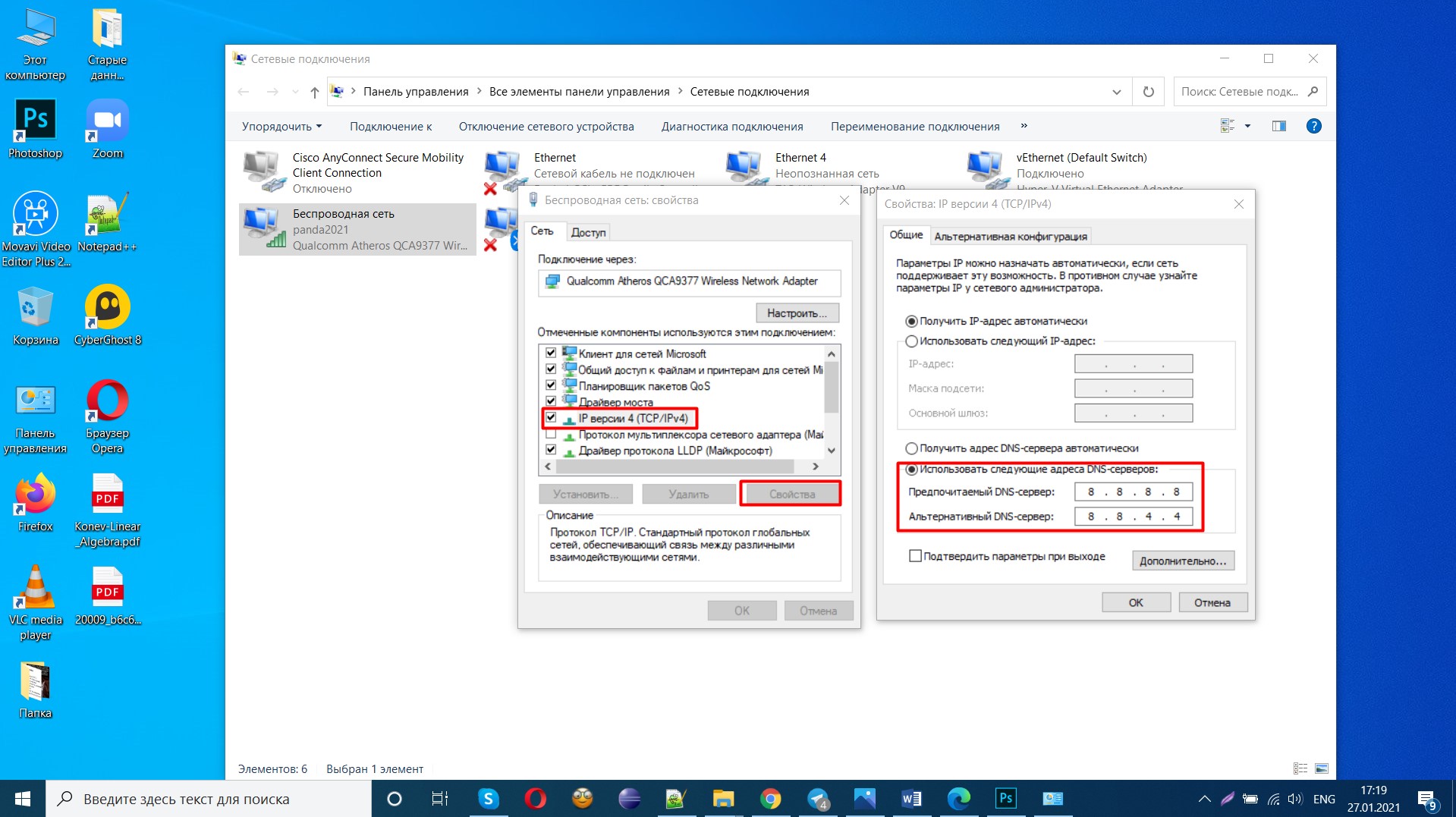Click the Refresh icon next to address bar
The width and height of the screenshot is (1456, 817).
pos(1148,92)
